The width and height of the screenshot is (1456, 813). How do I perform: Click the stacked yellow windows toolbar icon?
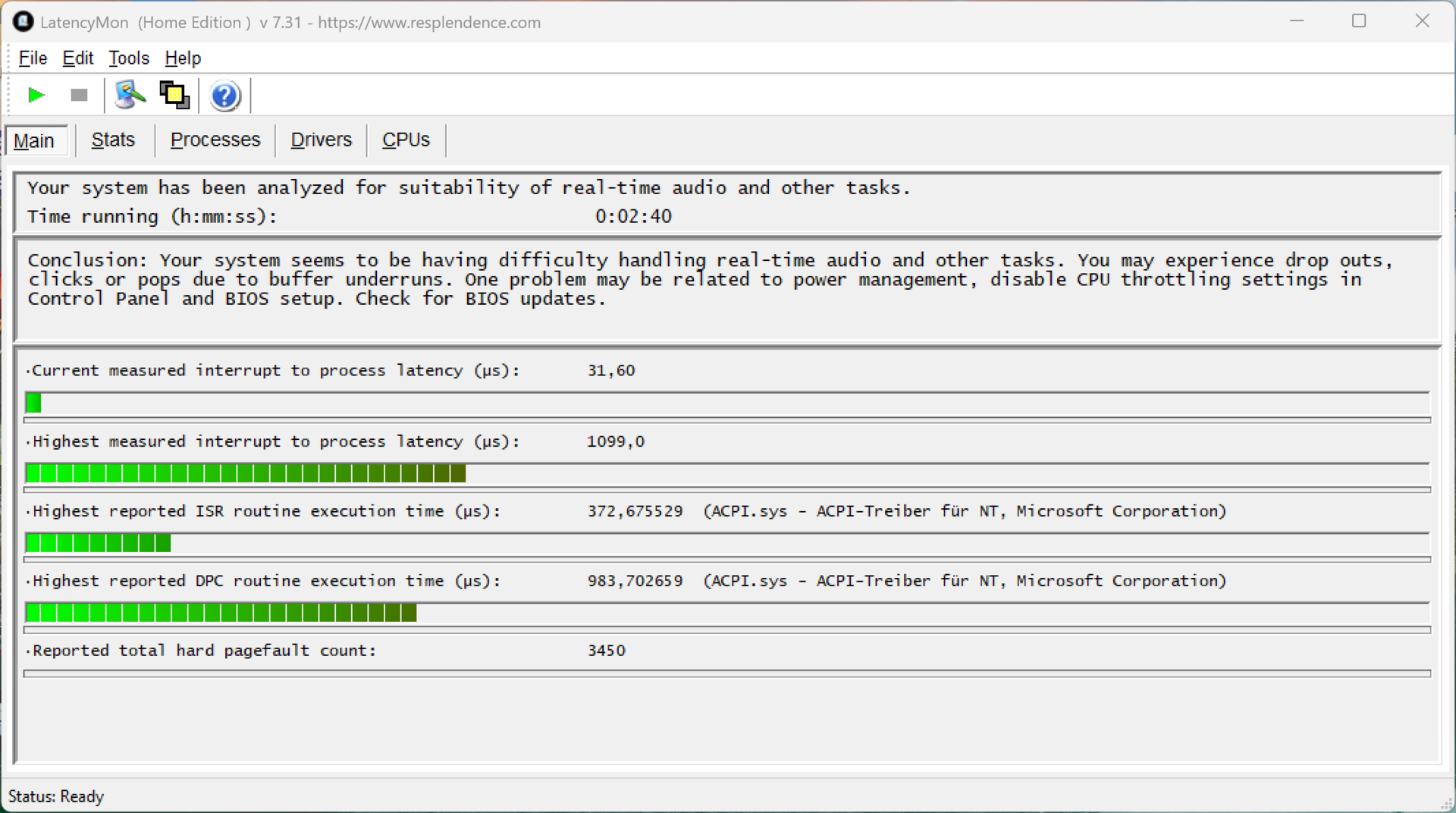pyautogui.click(x=174, y=96)
